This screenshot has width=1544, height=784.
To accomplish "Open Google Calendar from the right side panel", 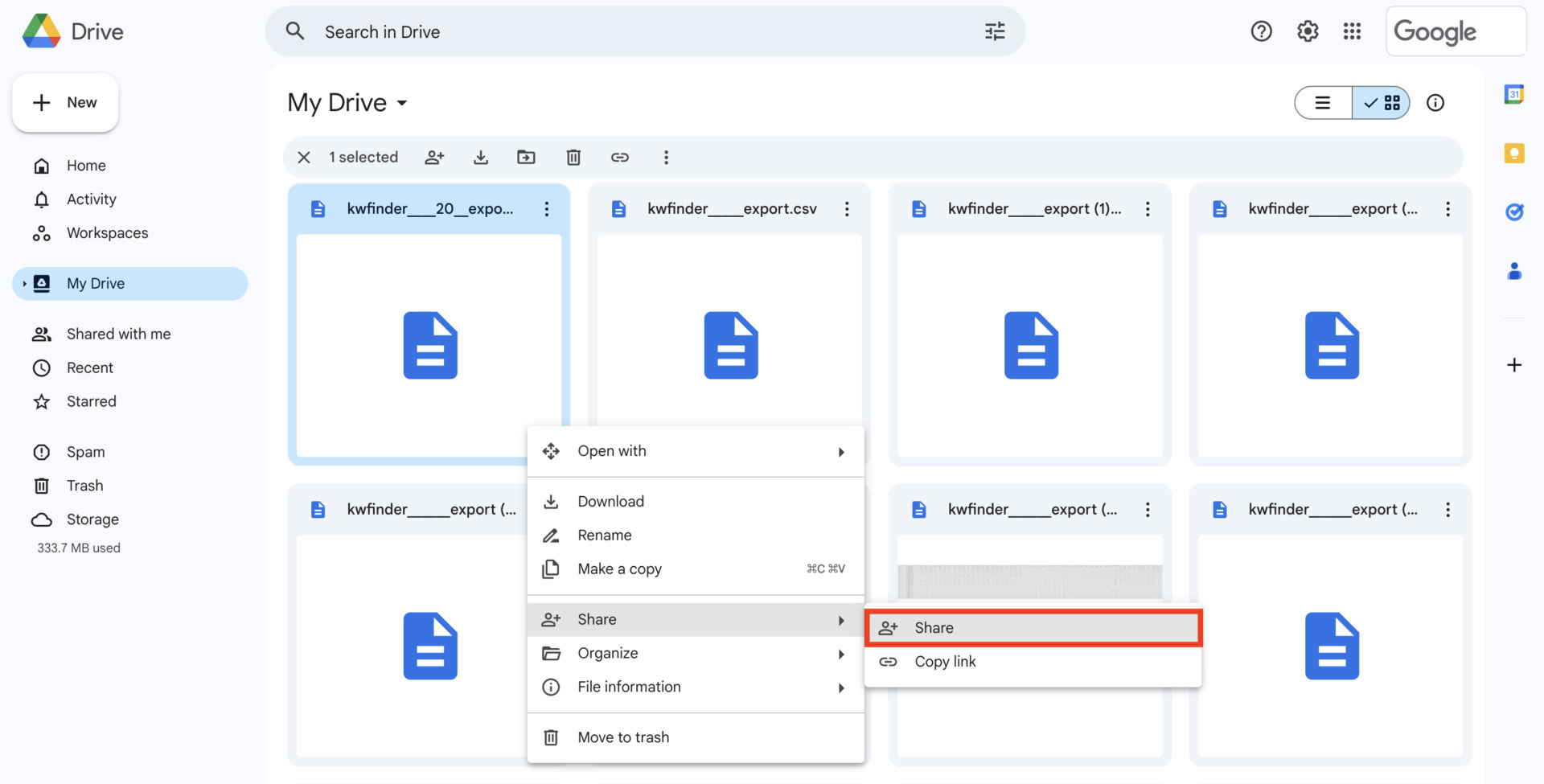I will coord(1515,94).
